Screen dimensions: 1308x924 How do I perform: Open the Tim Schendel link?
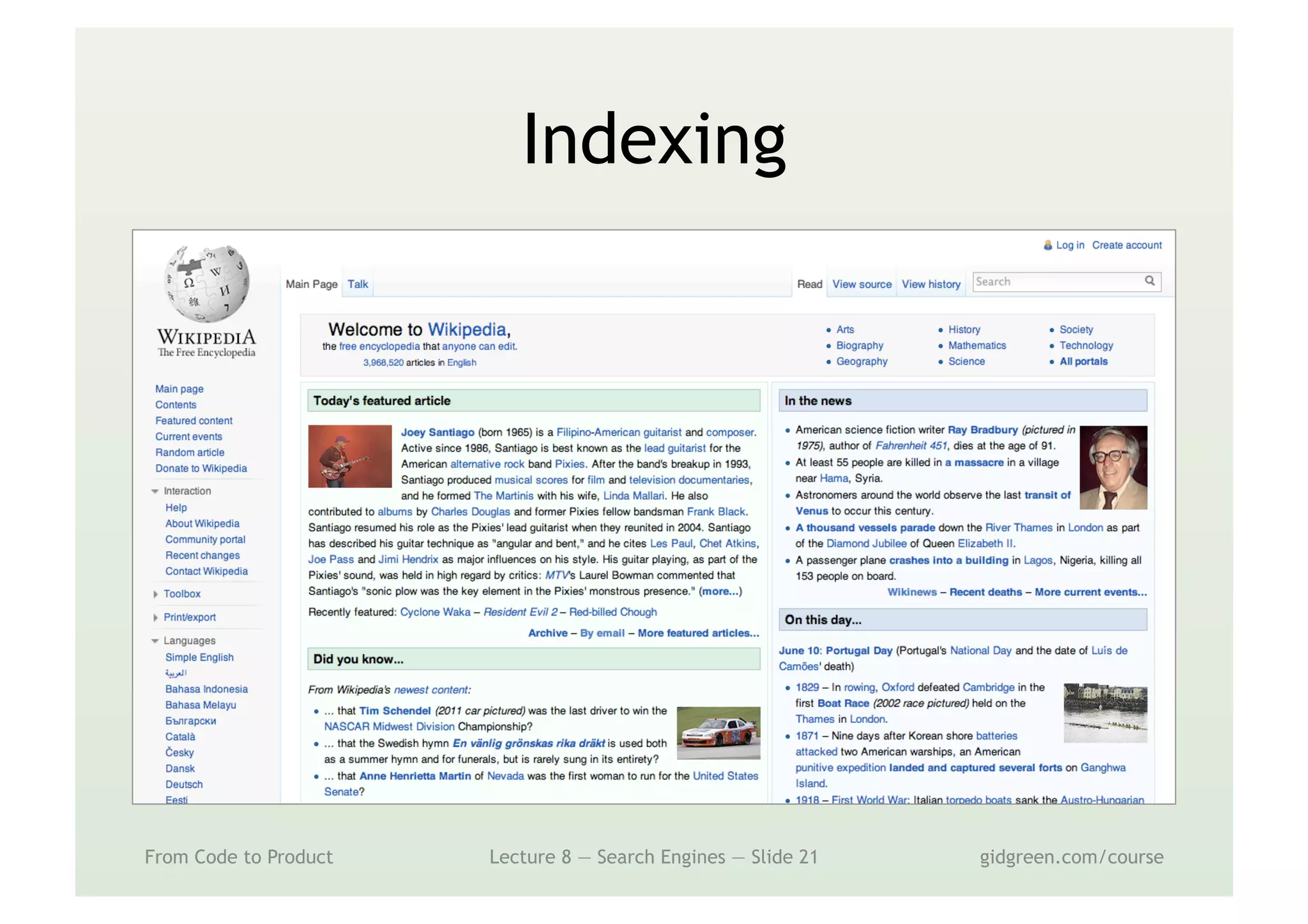395,711
